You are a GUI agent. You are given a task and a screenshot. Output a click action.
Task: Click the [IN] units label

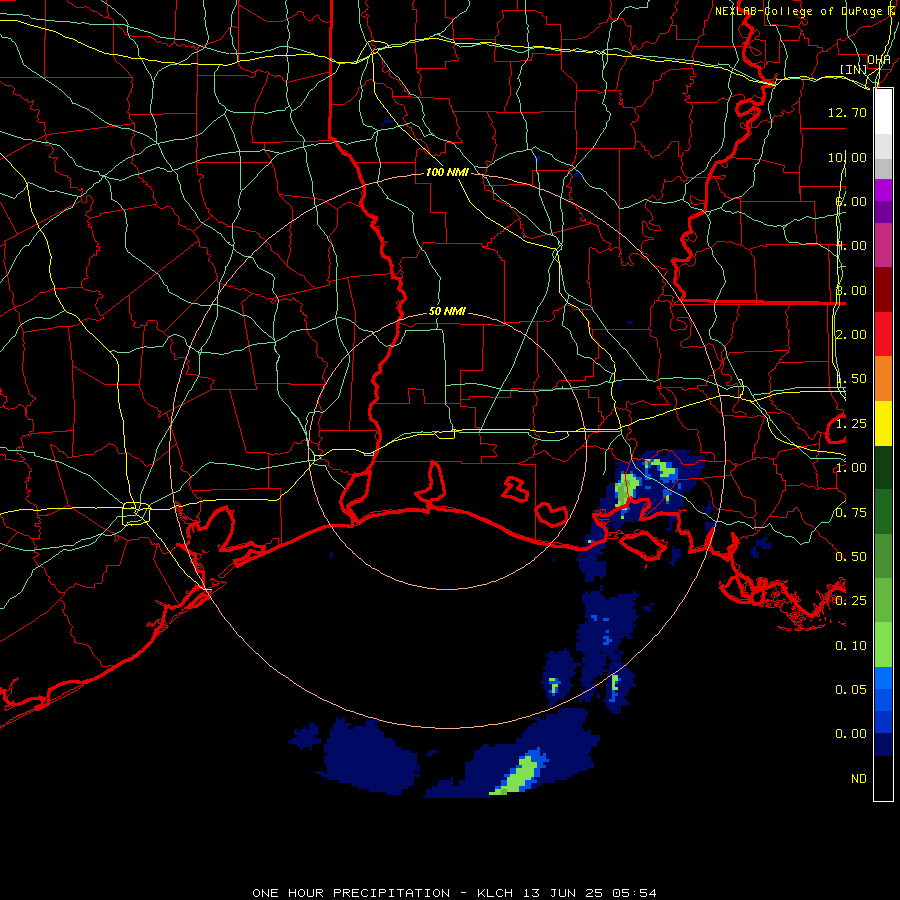(x=854, y=69)
